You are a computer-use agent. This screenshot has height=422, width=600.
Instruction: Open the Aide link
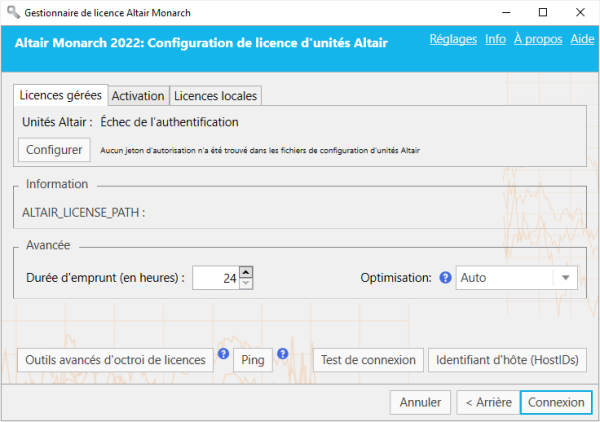point(582,39)
